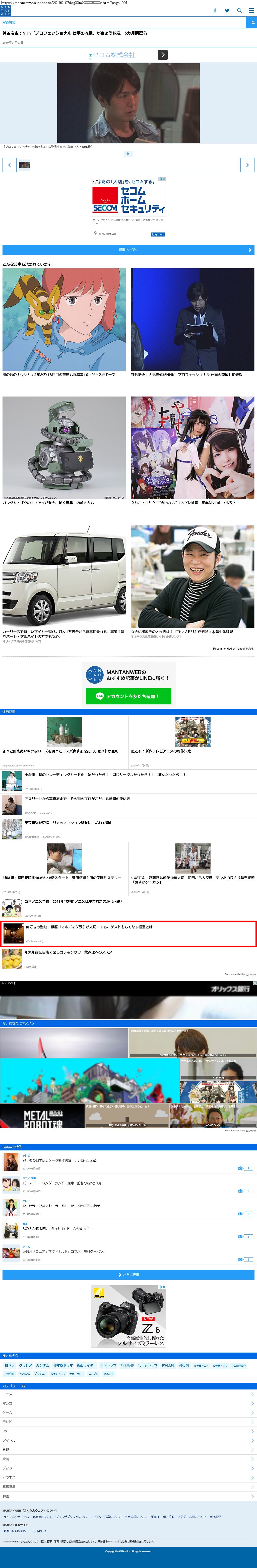Open the hamburger menu icon
Viewport: 257px width, 1568px height.
(251, 10)
